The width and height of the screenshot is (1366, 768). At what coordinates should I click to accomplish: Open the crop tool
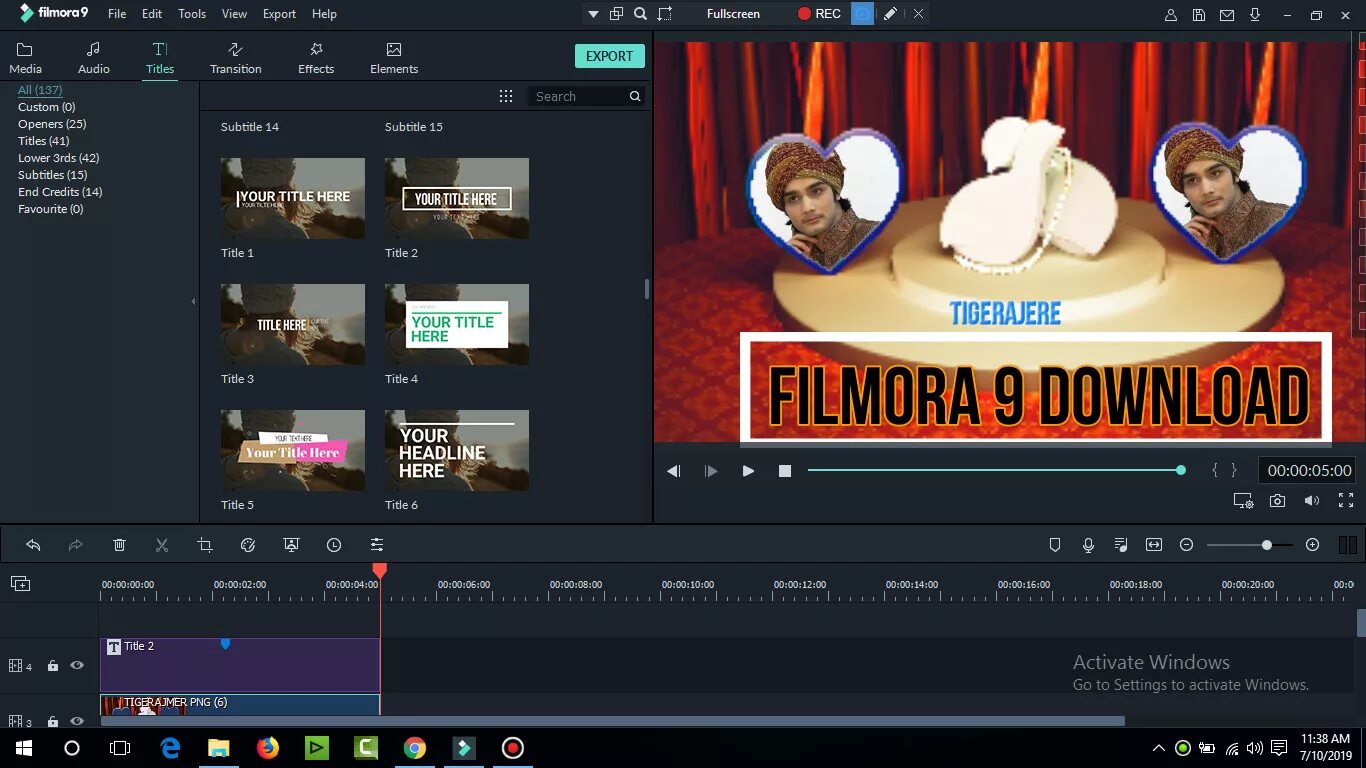pyautogui.click(x=205, y=545)
